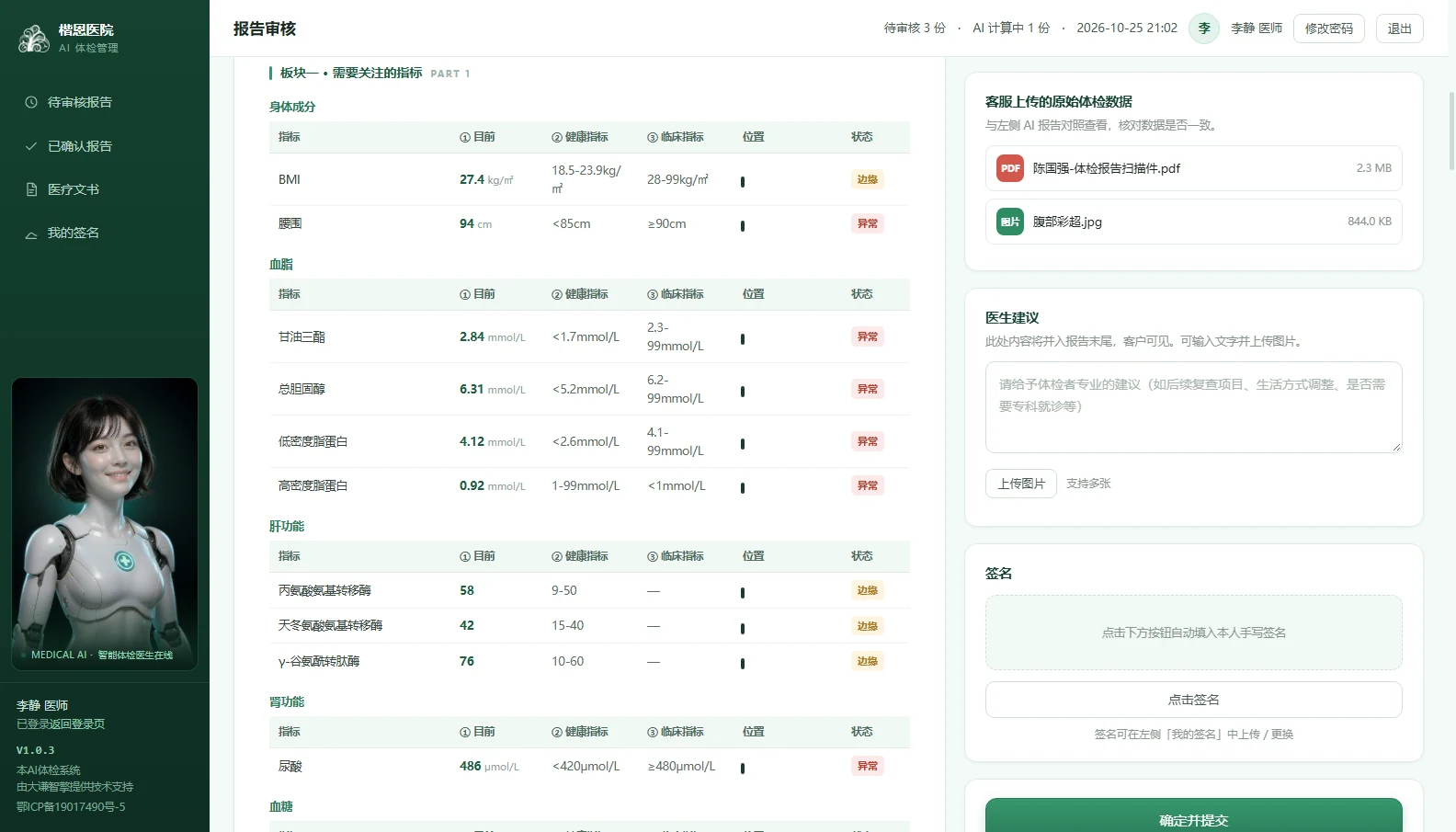This screenshot has height=832, width=1456.
Task: Click the 6.31 mmol/L 总胆固醇 value
Action: tap(493, 389)
